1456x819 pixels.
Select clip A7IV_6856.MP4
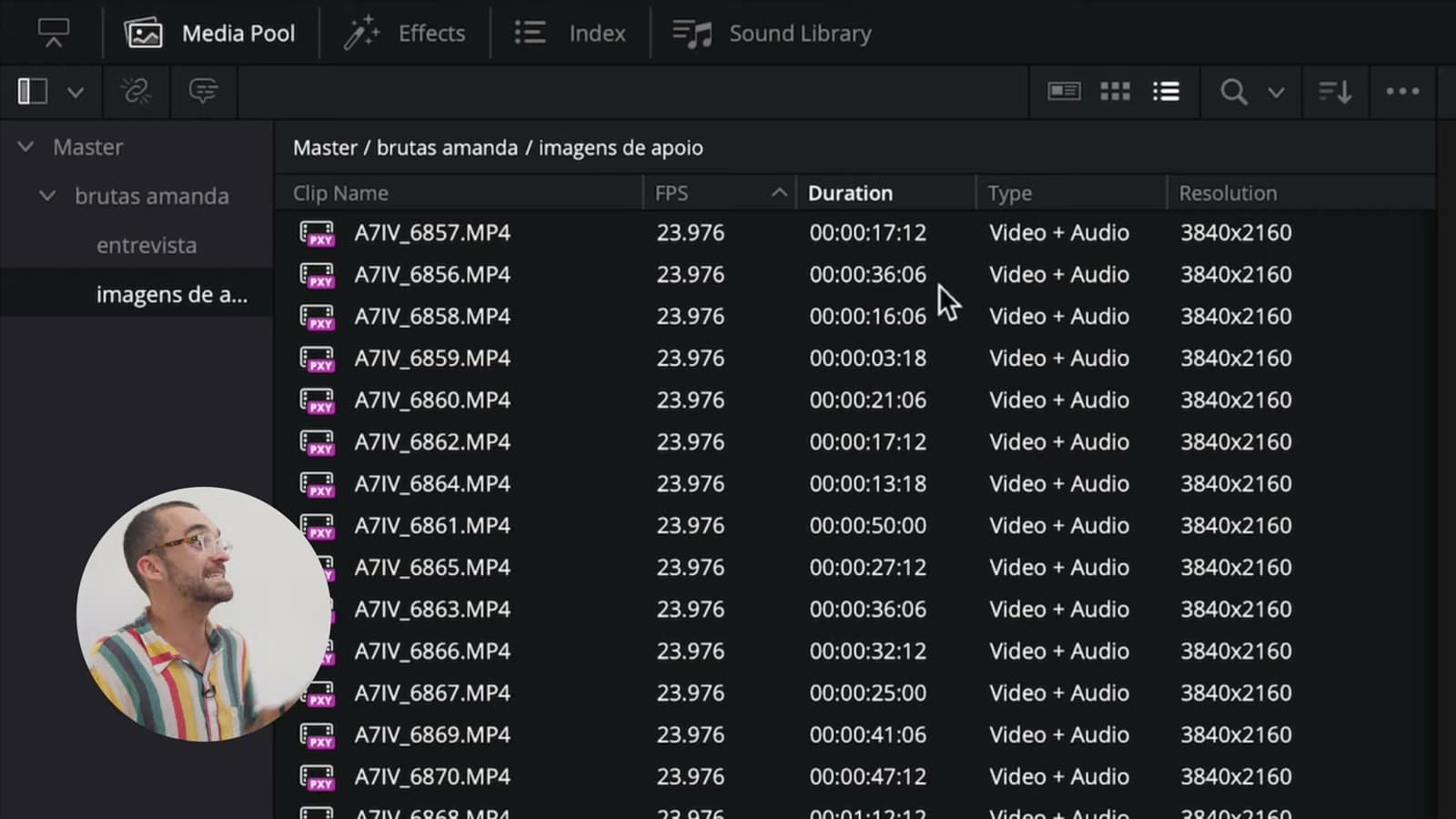pyautogui.click(x=432, y=275)
